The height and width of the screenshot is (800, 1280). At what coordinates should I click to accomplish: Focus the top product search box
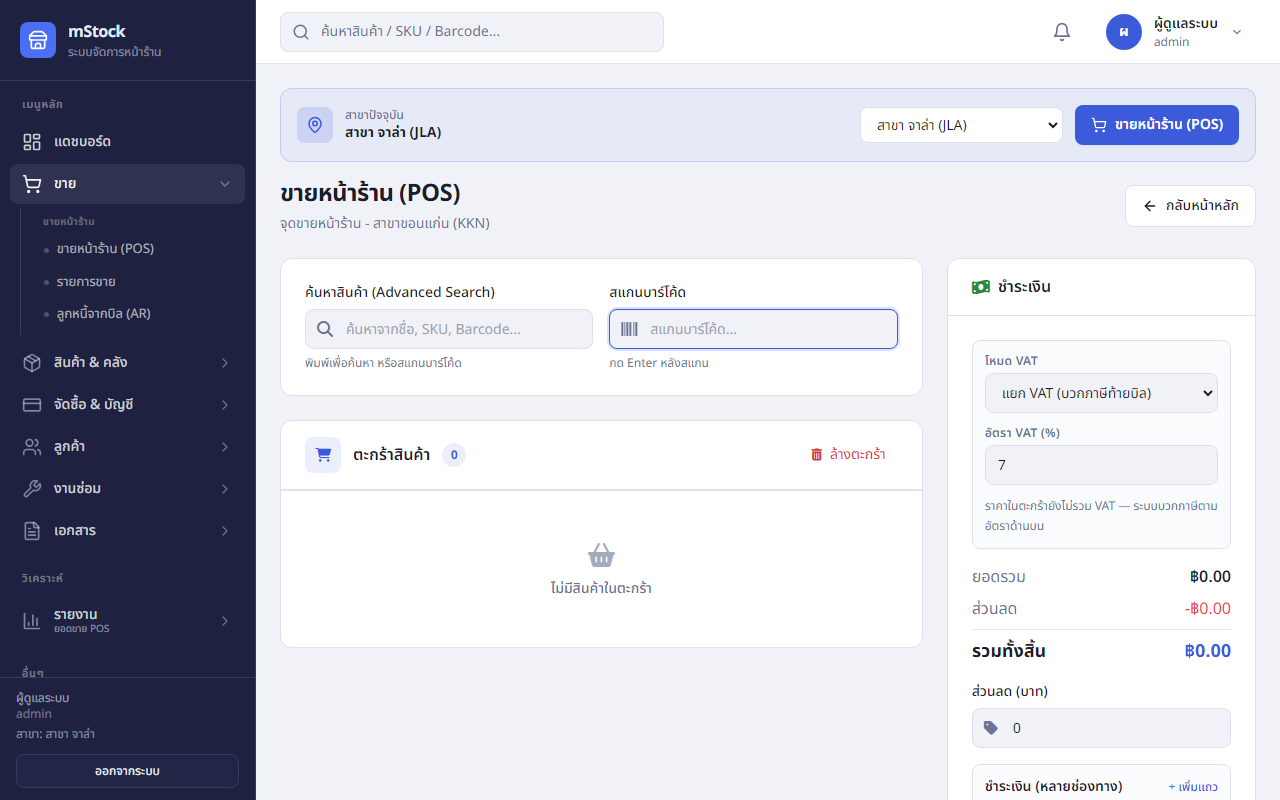472,32
